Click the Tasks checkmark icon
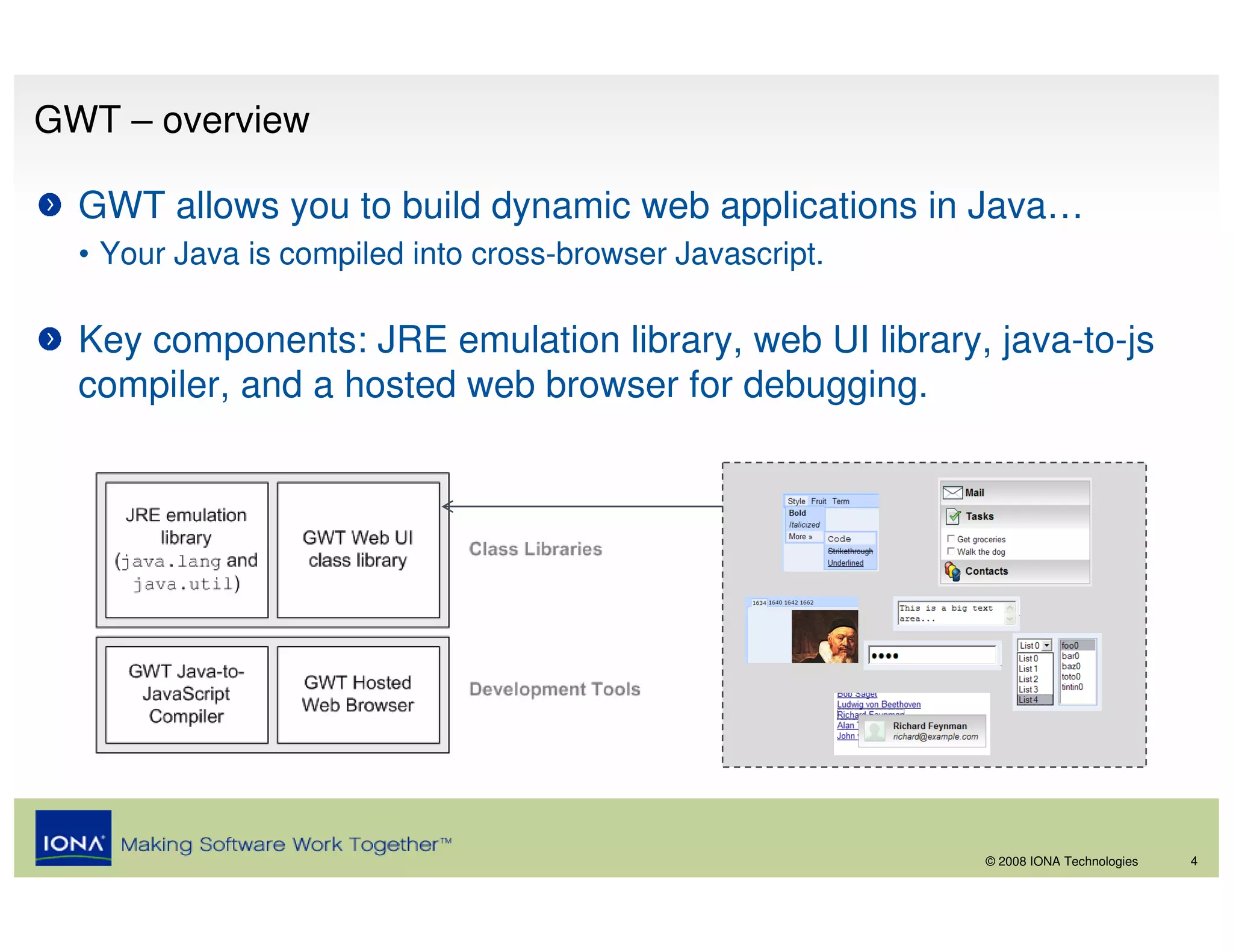Viewport: 1233px width, 952px height. [x=954, y=516]
